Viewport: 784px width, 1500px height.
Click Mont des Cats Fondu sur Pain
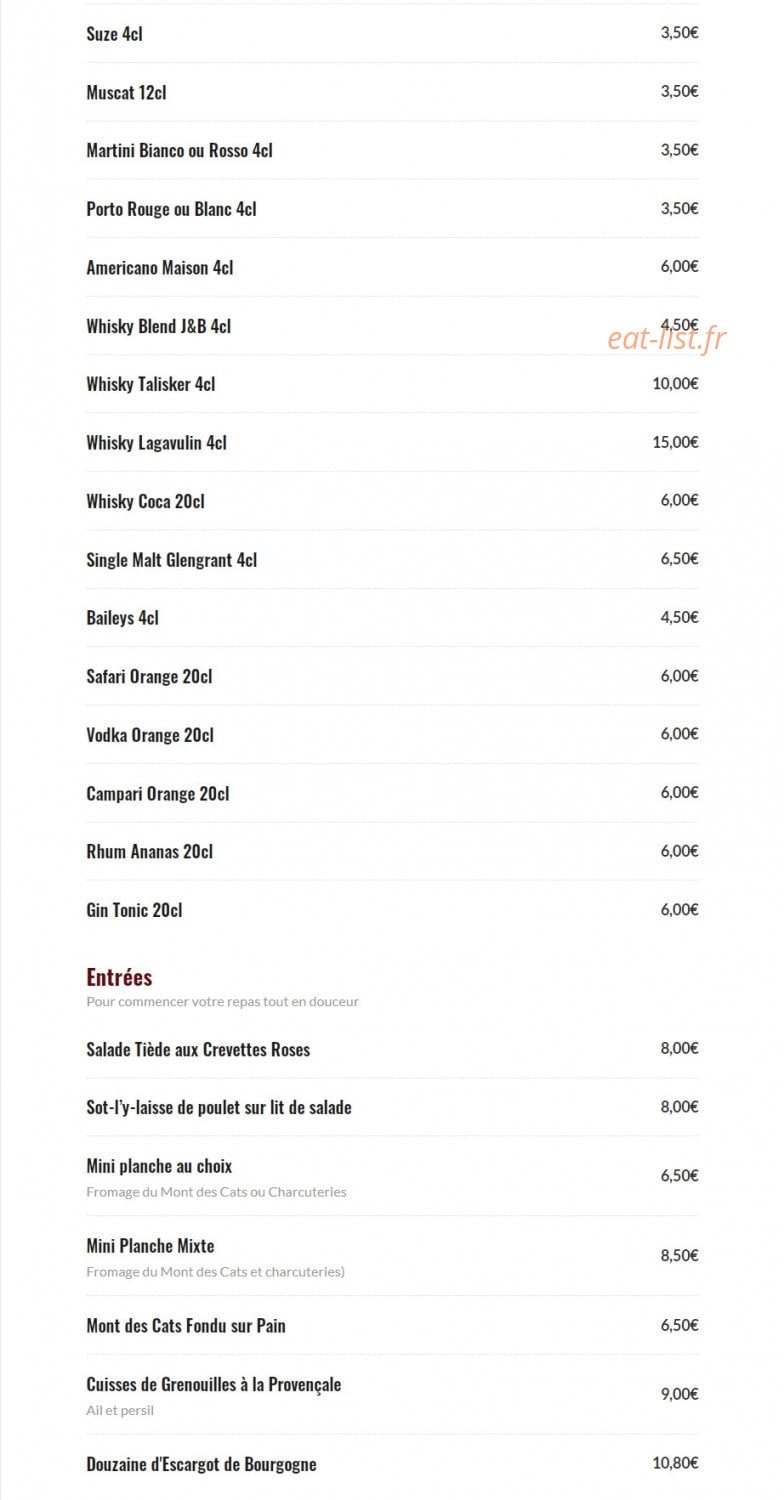coord(186,1327)
